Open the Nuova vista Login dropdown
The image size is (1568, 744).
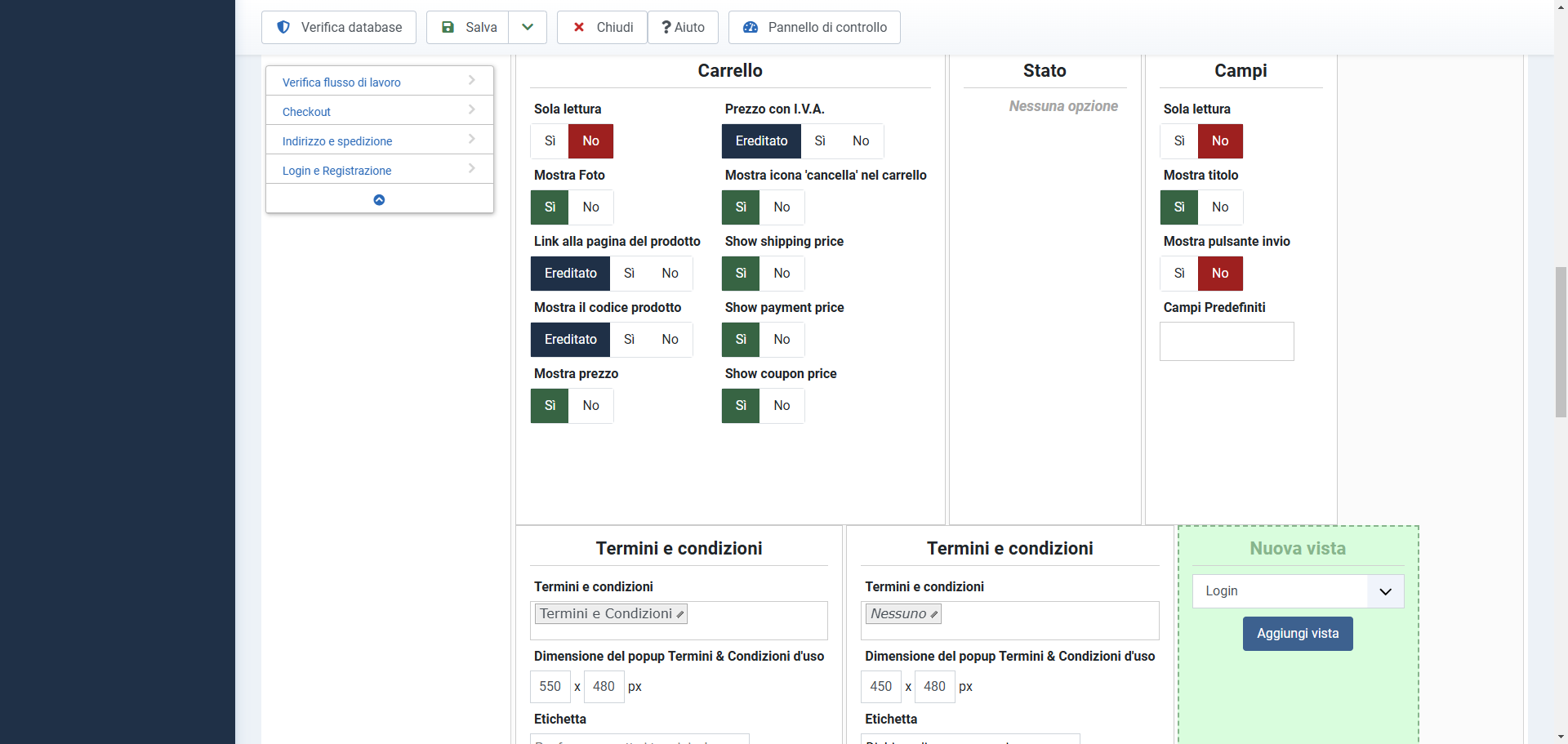(x=1385, y=591)
